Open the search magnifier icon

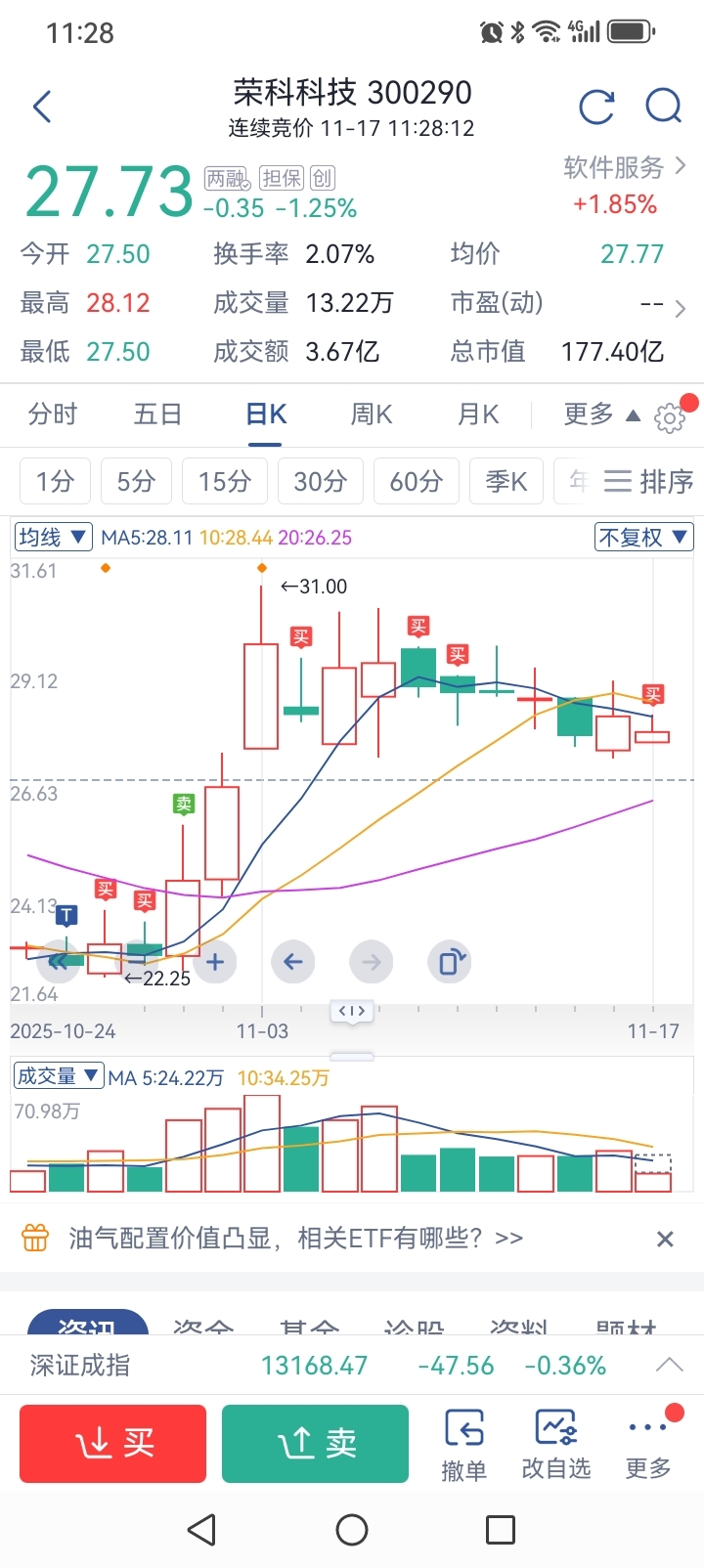click(664, 106)
